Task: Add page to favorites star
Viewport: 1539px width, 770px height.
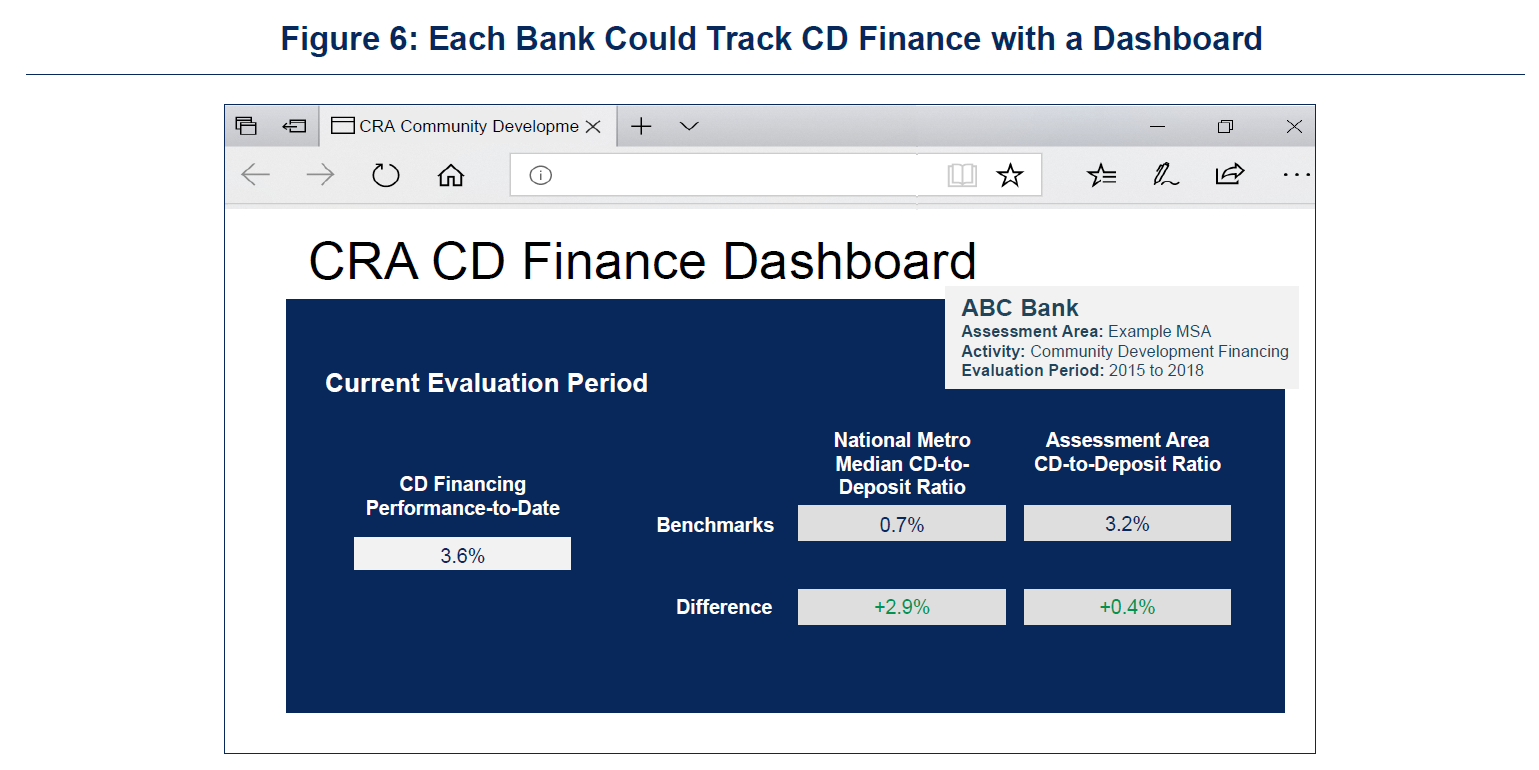Action: coord(1010,176)
